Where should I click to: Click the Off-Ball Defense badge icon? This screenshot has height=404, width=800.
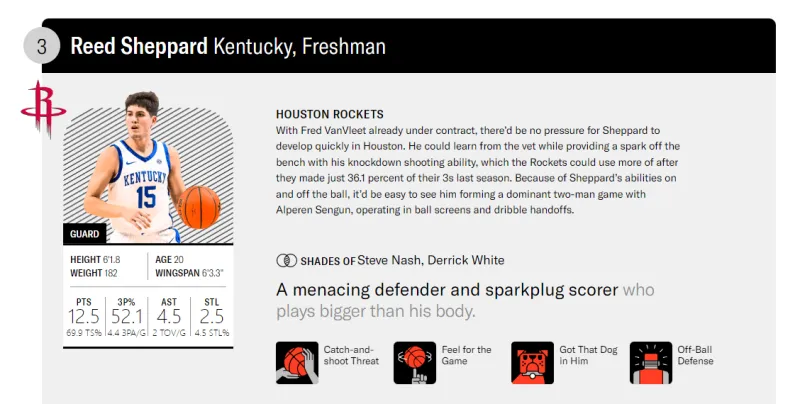(x=650, y=363)
